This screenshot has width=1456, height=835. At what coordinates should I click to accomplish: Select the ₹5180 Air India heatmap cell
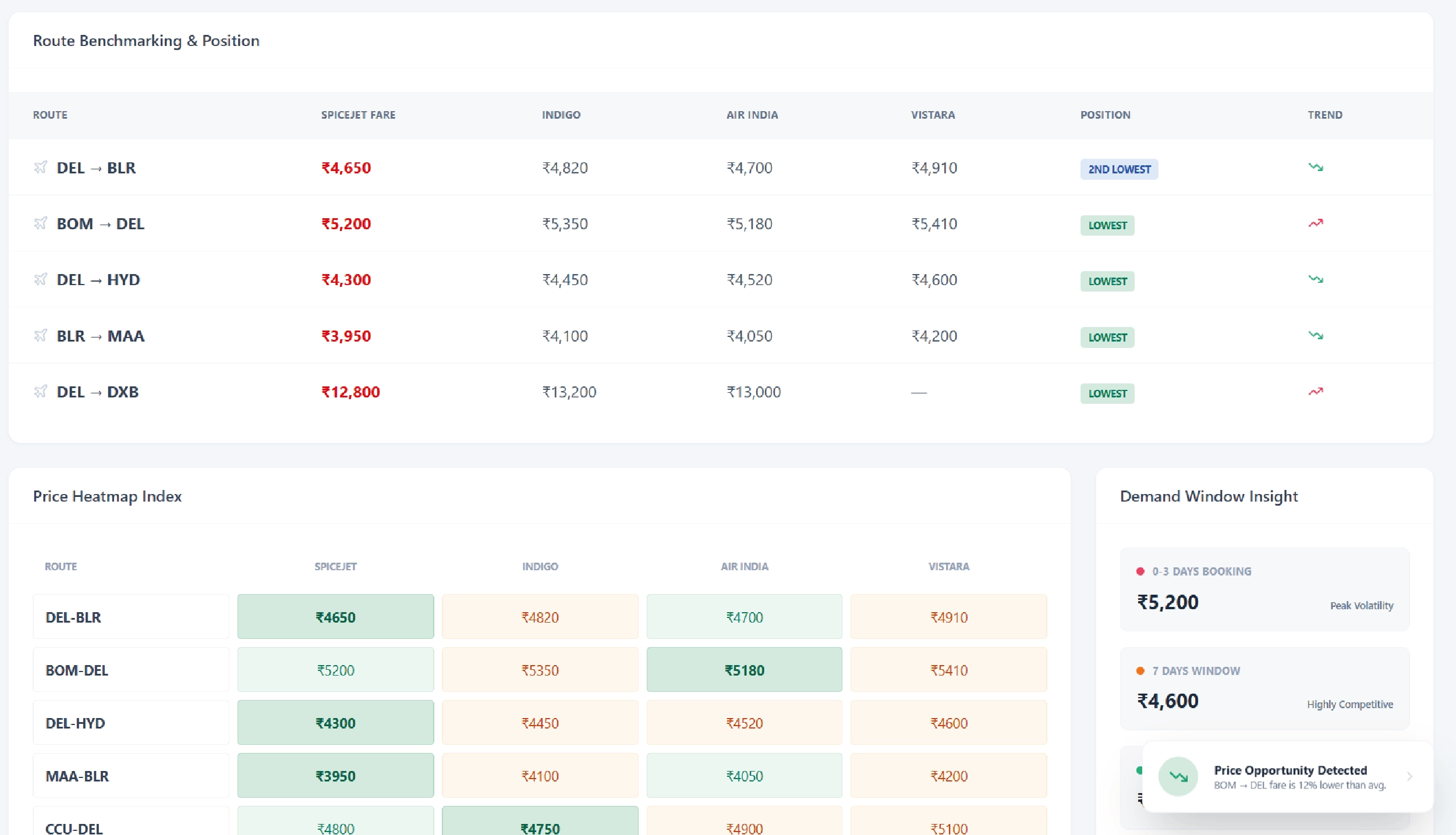(x=745, y=670)
